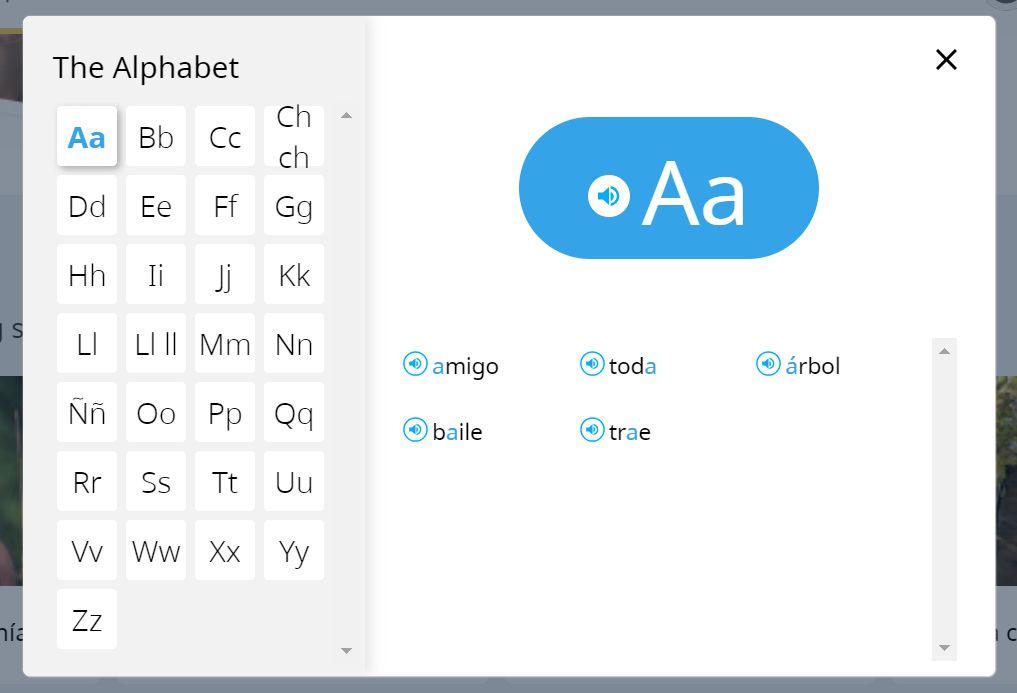Select the letter Mm

224,343
